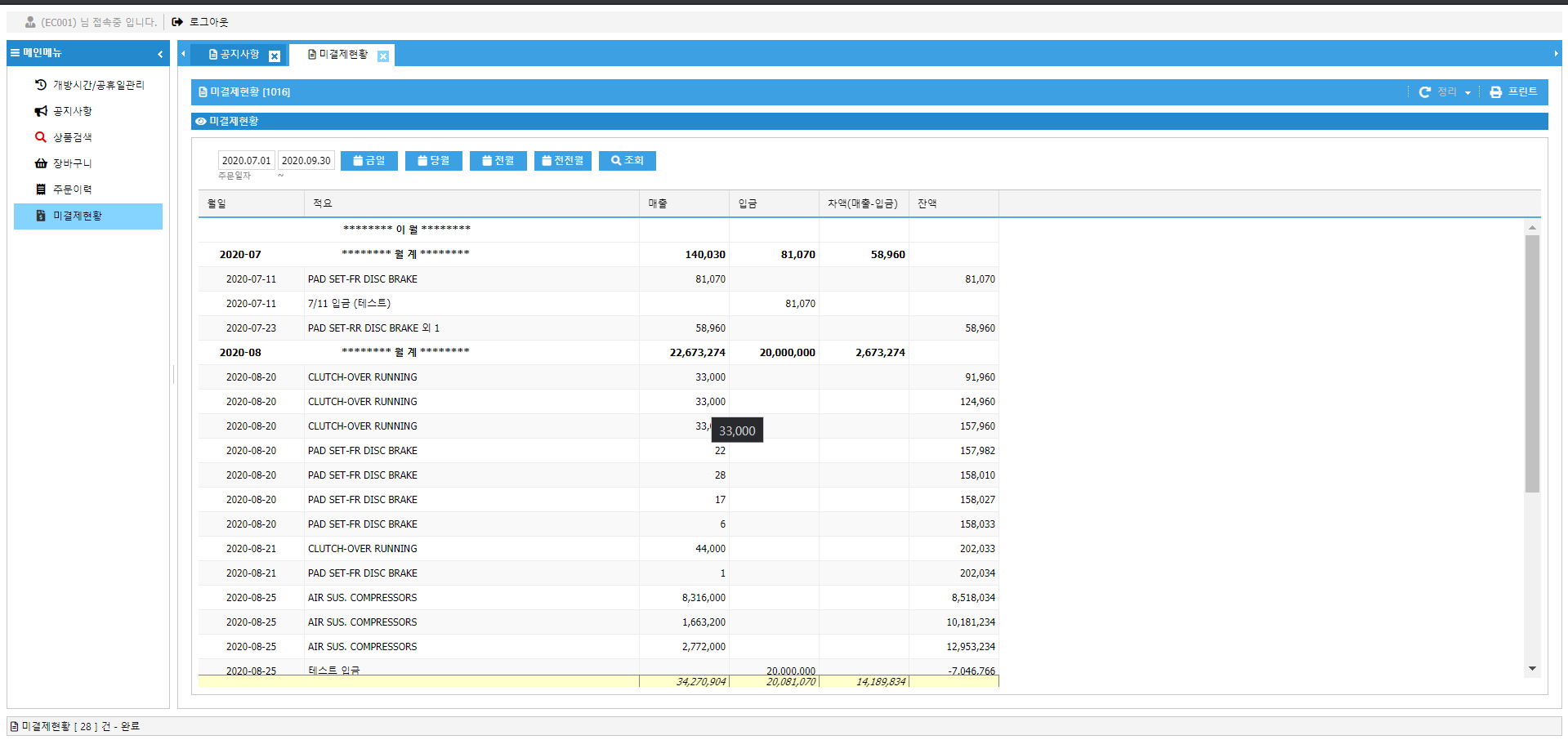Click the 조회 search button
Viewport: 1568px width, 740px height.
(x=628, y=161)
